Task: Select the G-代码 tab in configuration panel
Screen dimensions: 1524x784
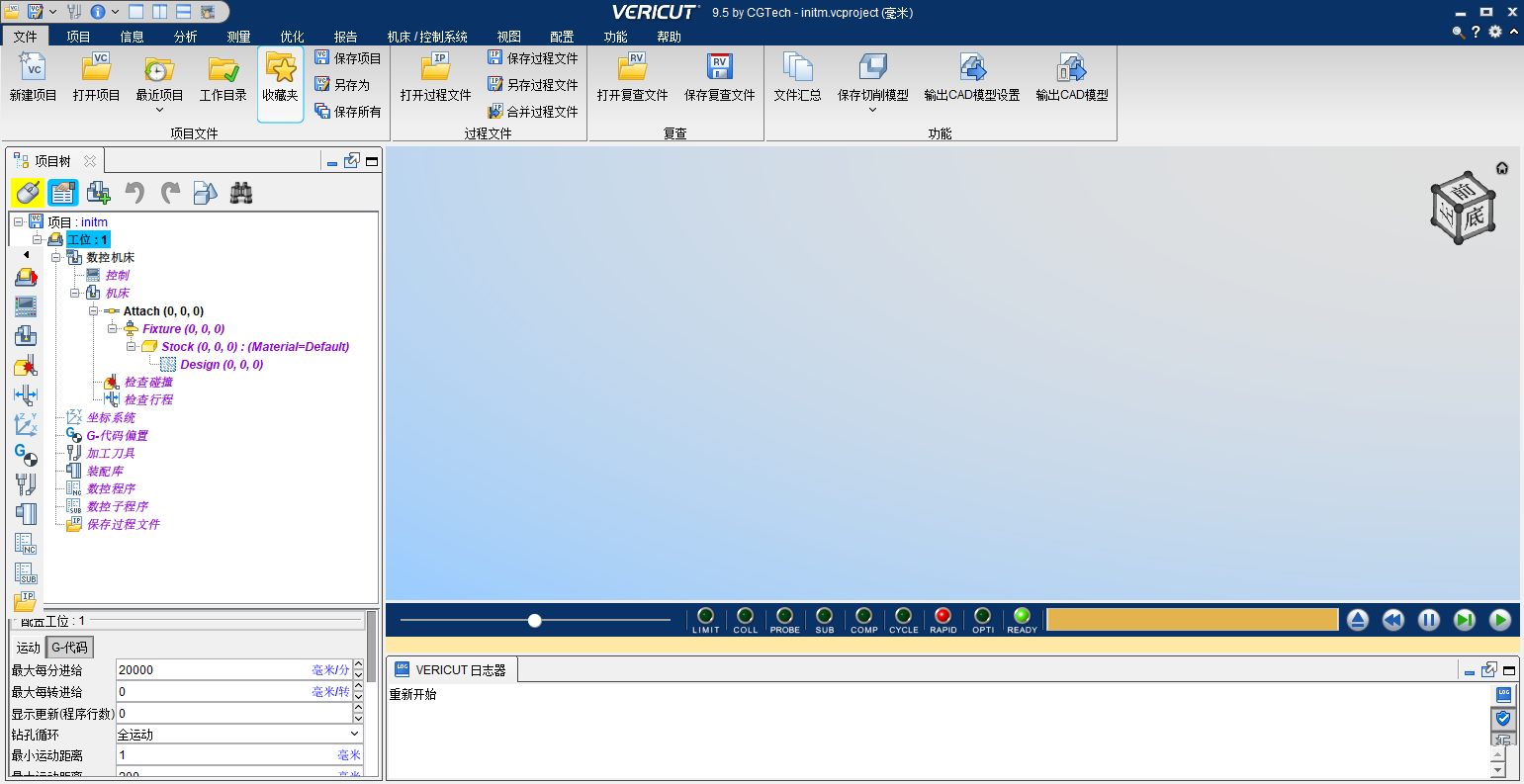Action: pyautogui.click(x=70, y=648)
